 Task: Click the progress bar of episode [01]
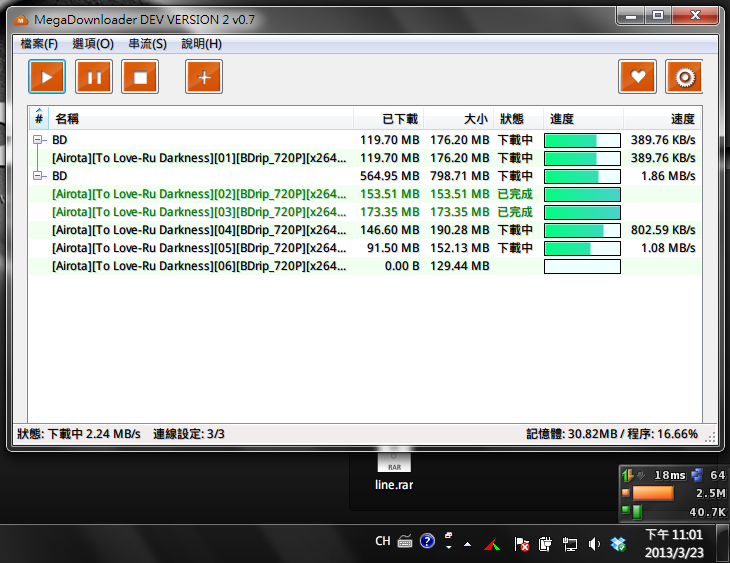click(x=582, y=158)
